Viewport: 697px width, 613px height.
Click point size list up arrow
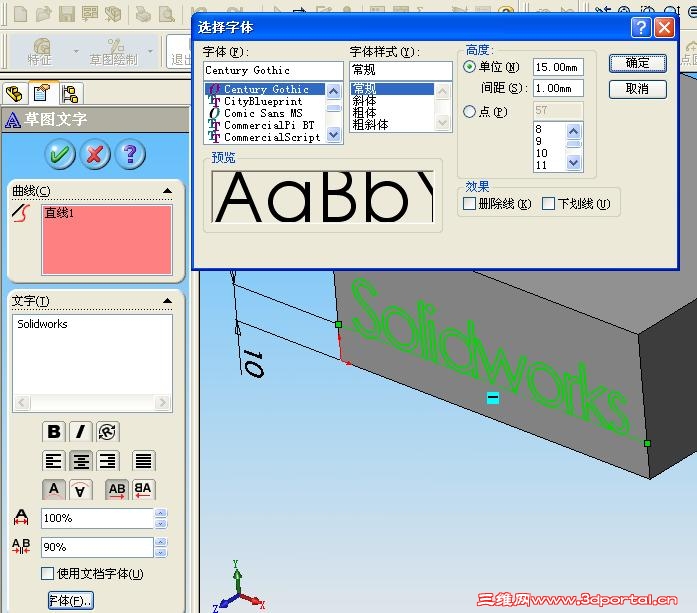pos(573,131)
